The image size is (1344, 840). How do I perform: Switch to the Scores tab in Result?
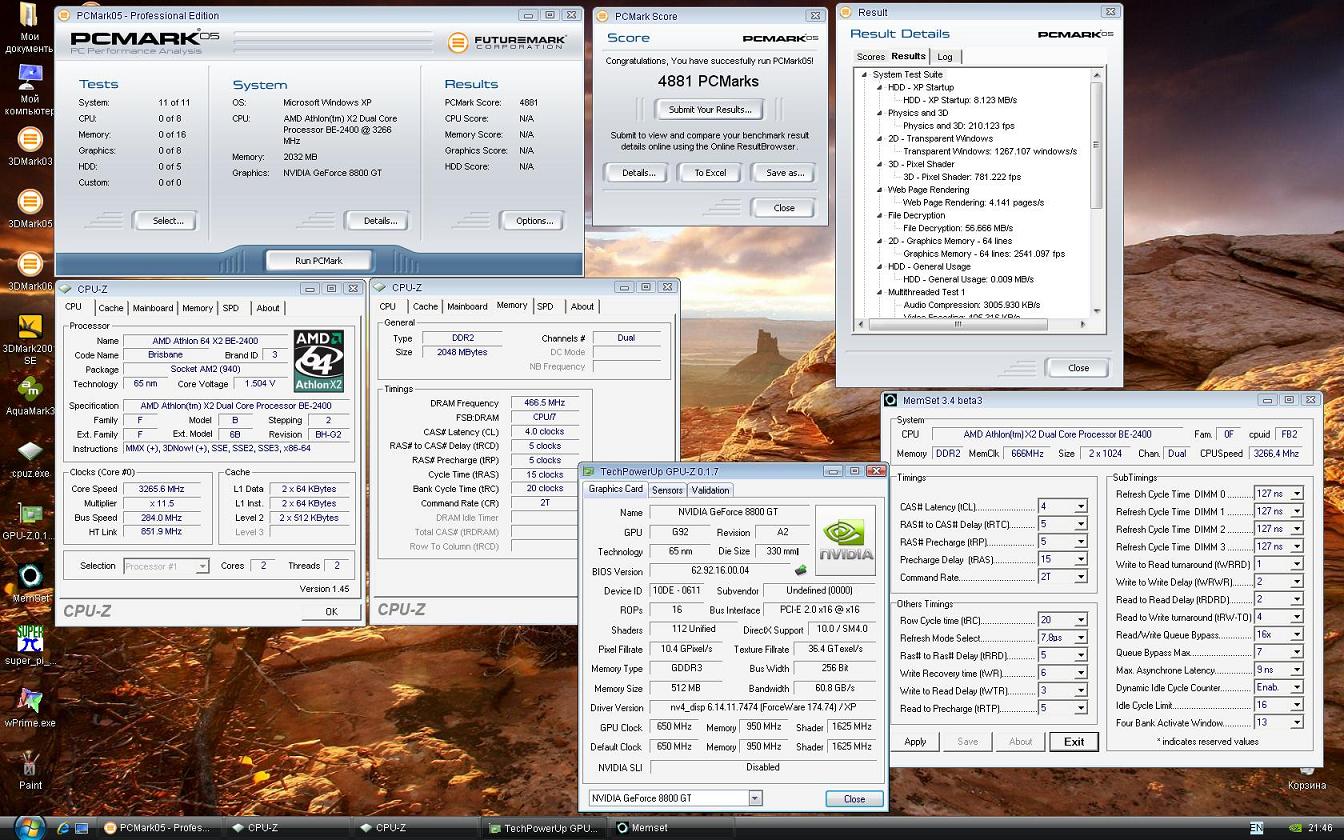pos(870,57)
